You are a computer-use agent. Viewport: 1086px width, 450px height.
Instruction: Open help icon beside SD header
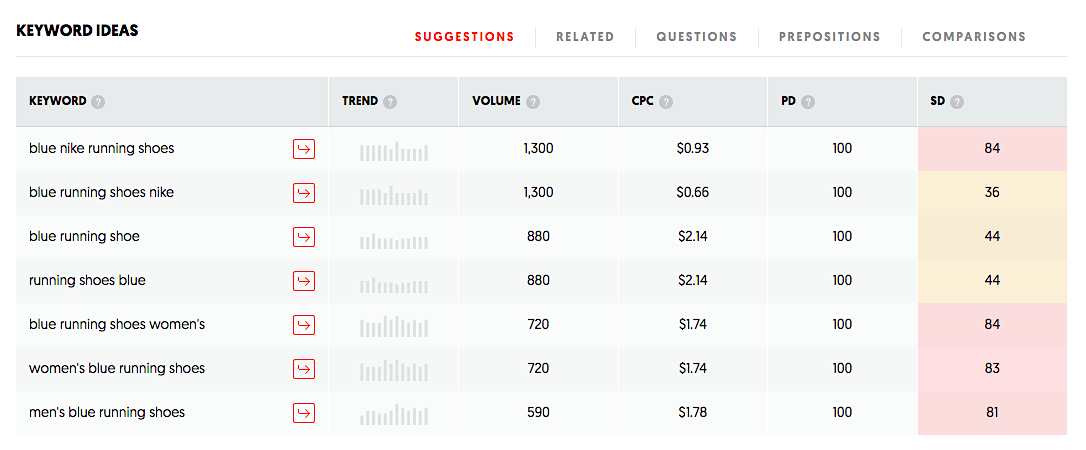tap(957, 102)
